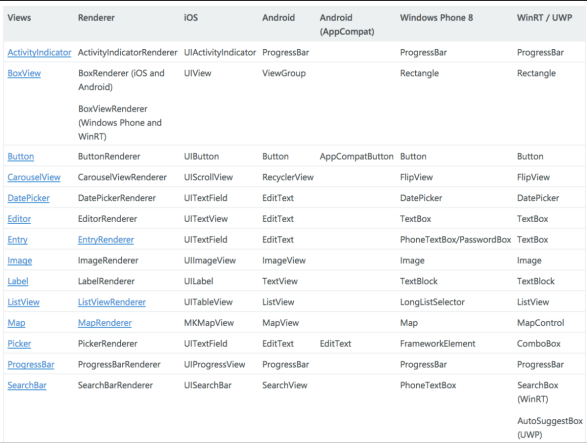Select the LabelRenderer cell
This screenshot has height=443, width=587.
click(x=106, y=281)
